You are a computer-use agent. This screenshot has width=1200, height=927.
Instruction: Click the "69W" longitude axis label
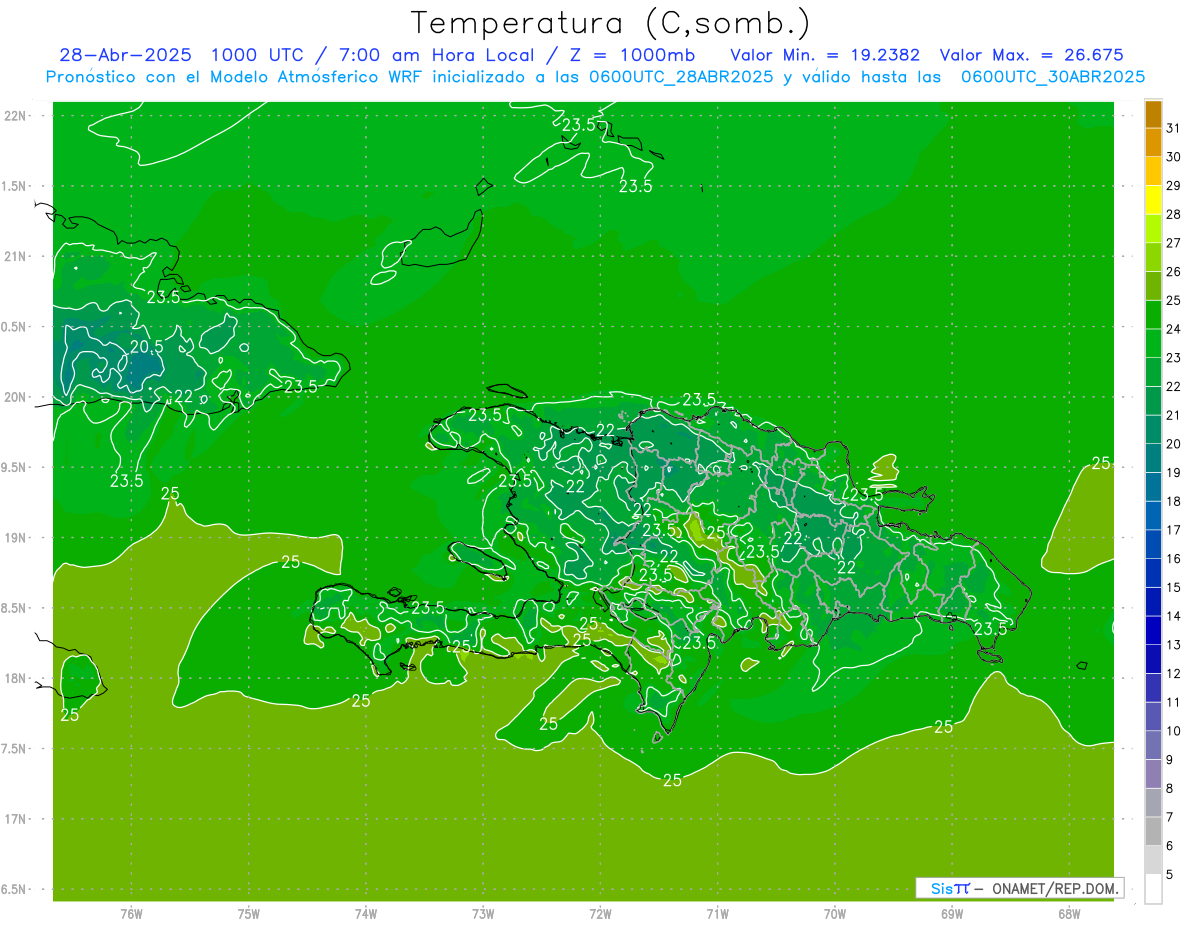tap(951, 913)
